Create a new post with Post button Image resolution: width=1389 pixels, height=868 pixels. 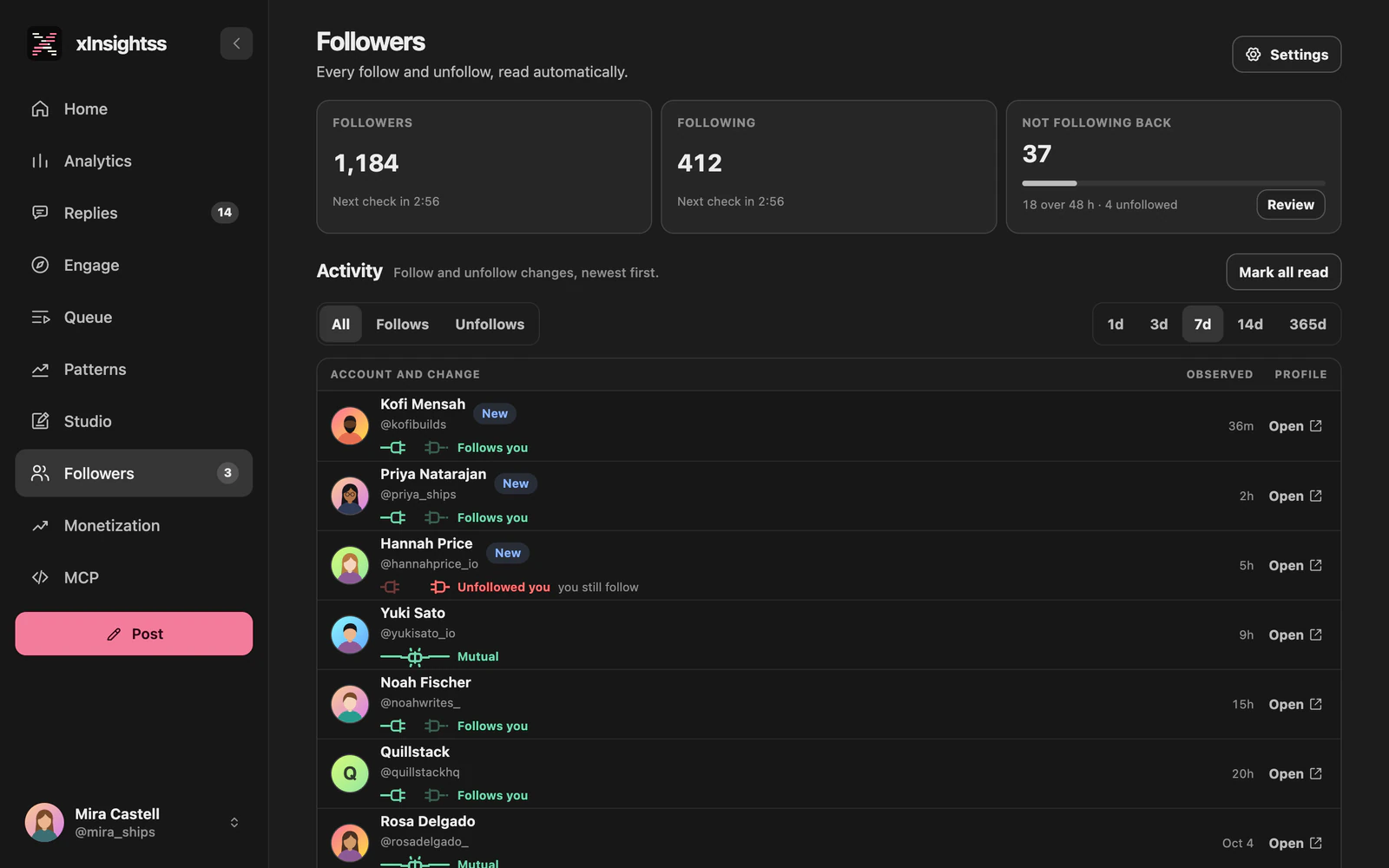click(x=134, y=634)
